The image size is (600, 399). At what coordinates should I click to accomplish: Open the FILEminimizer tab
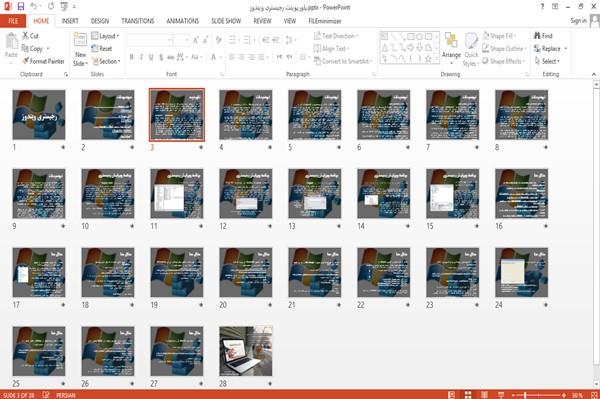click(325, 21)
